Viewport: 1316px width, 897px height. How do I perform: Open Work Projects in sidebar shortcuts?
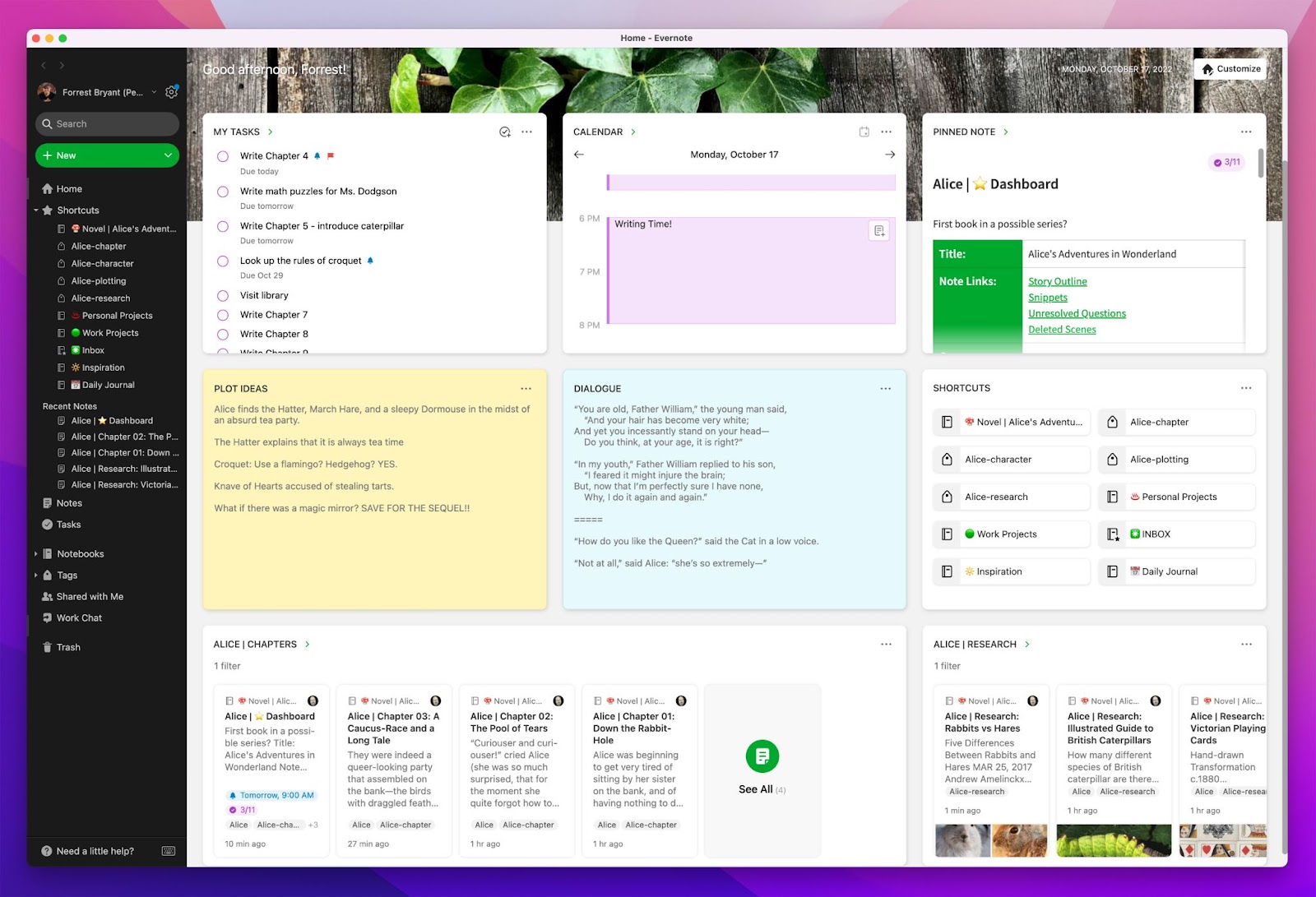pyautogui.click(x=109, y=333)
